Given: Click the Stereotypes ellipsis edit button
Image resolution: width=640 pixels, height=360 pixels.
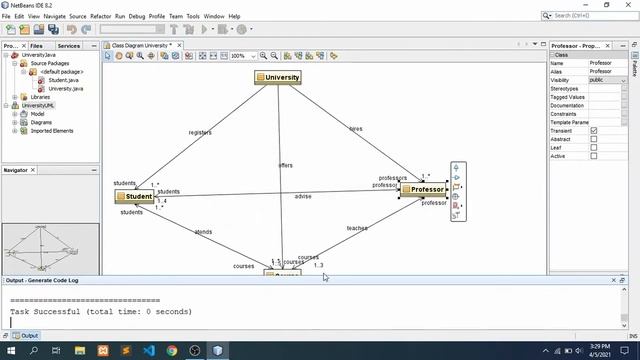Looking at the screenshot, I should pyautogui.click(x=624, y=89).
